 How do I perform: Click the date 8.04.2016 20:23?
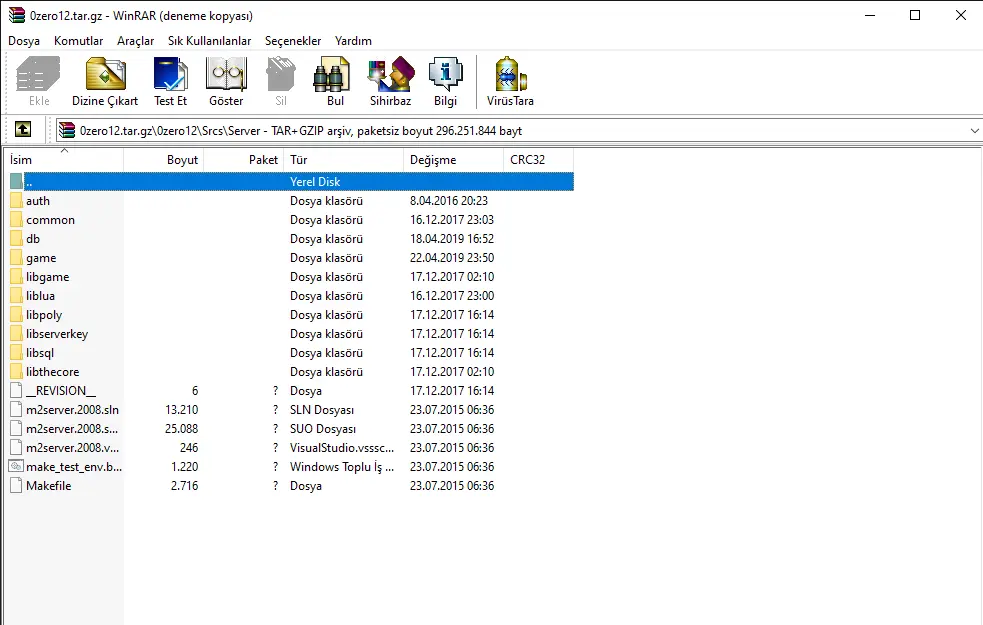pos(448,201)
